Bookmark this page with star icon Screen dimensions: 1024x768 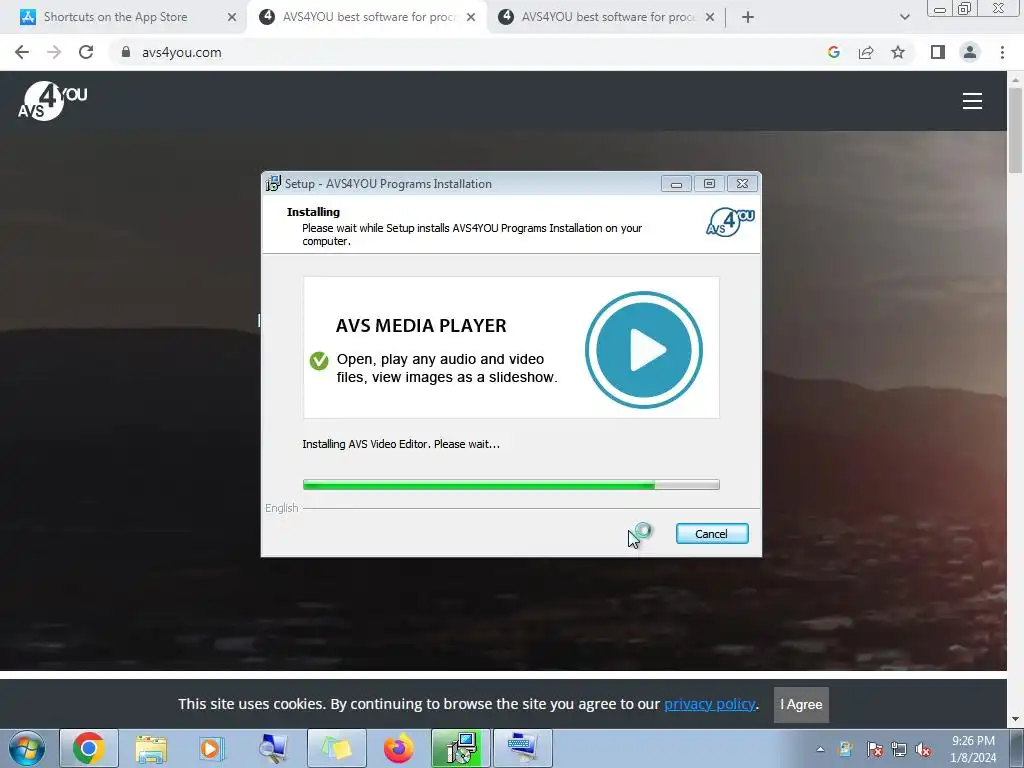[898, 52]
